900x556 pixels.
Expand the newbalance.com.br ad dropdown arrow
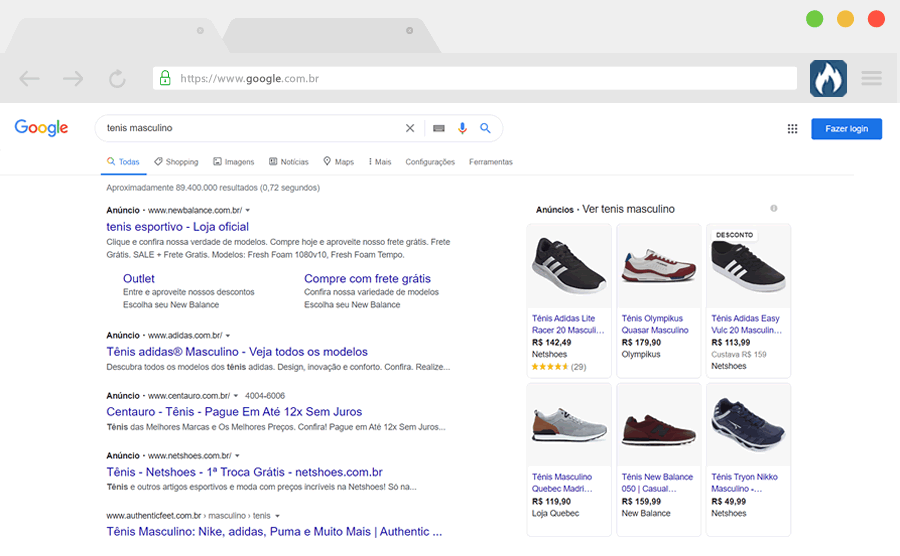247,211
